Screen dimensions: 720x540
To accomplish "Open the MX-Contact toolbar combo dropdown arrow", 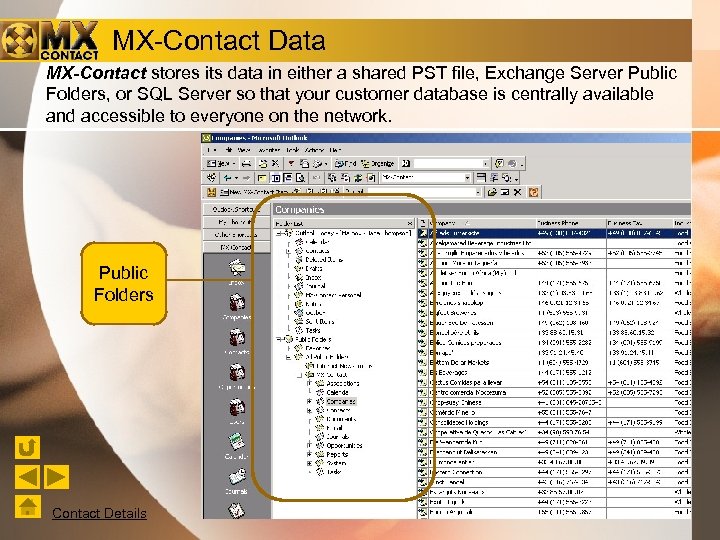I will pyautogui.click(x=478, y=192).
